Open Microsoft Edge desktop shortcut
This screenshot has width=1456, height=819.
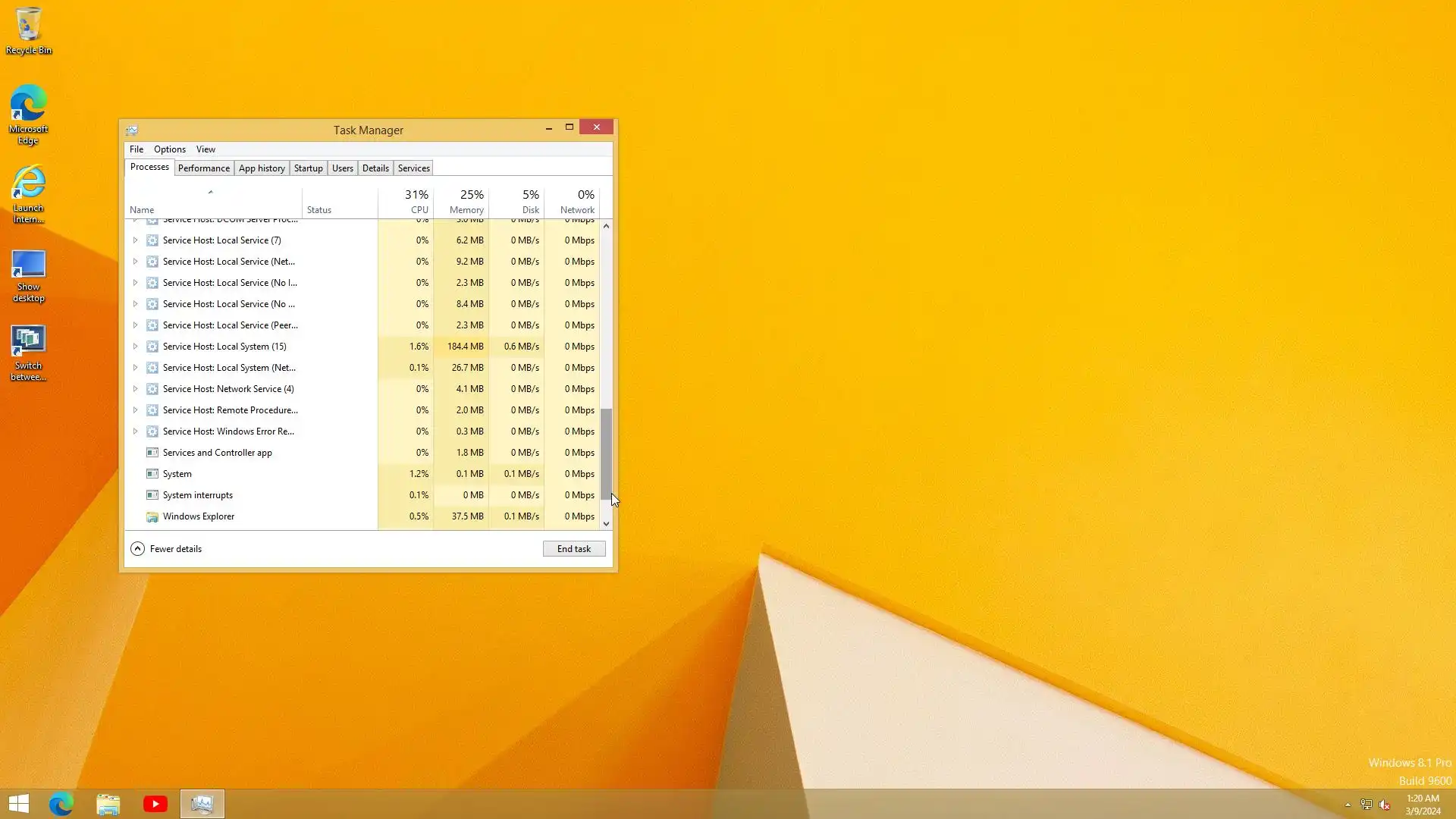click(28, 114)
